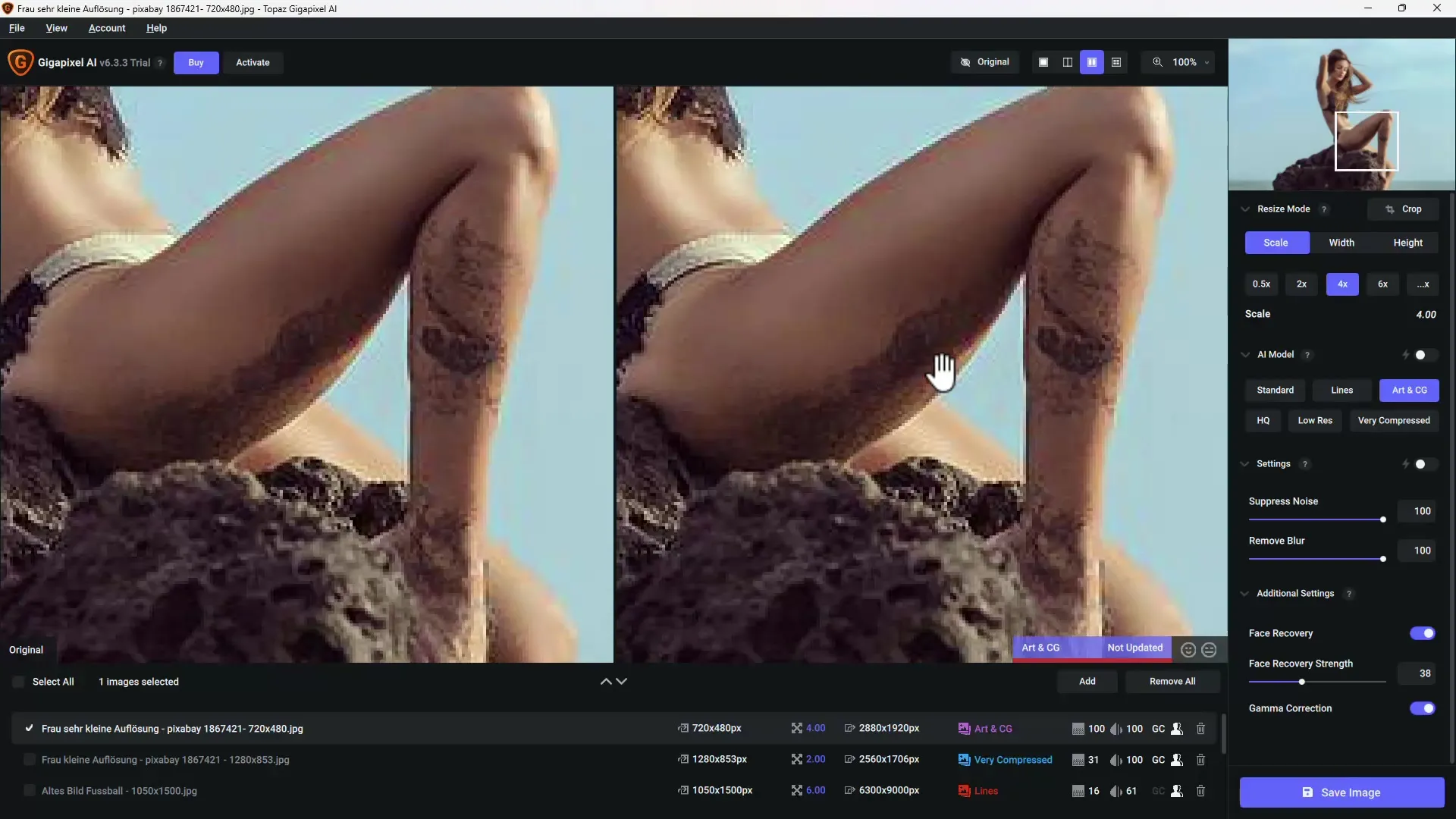Select the Art & CG AI model
The image size is (1456, 819).
(x=1410, y=390)
